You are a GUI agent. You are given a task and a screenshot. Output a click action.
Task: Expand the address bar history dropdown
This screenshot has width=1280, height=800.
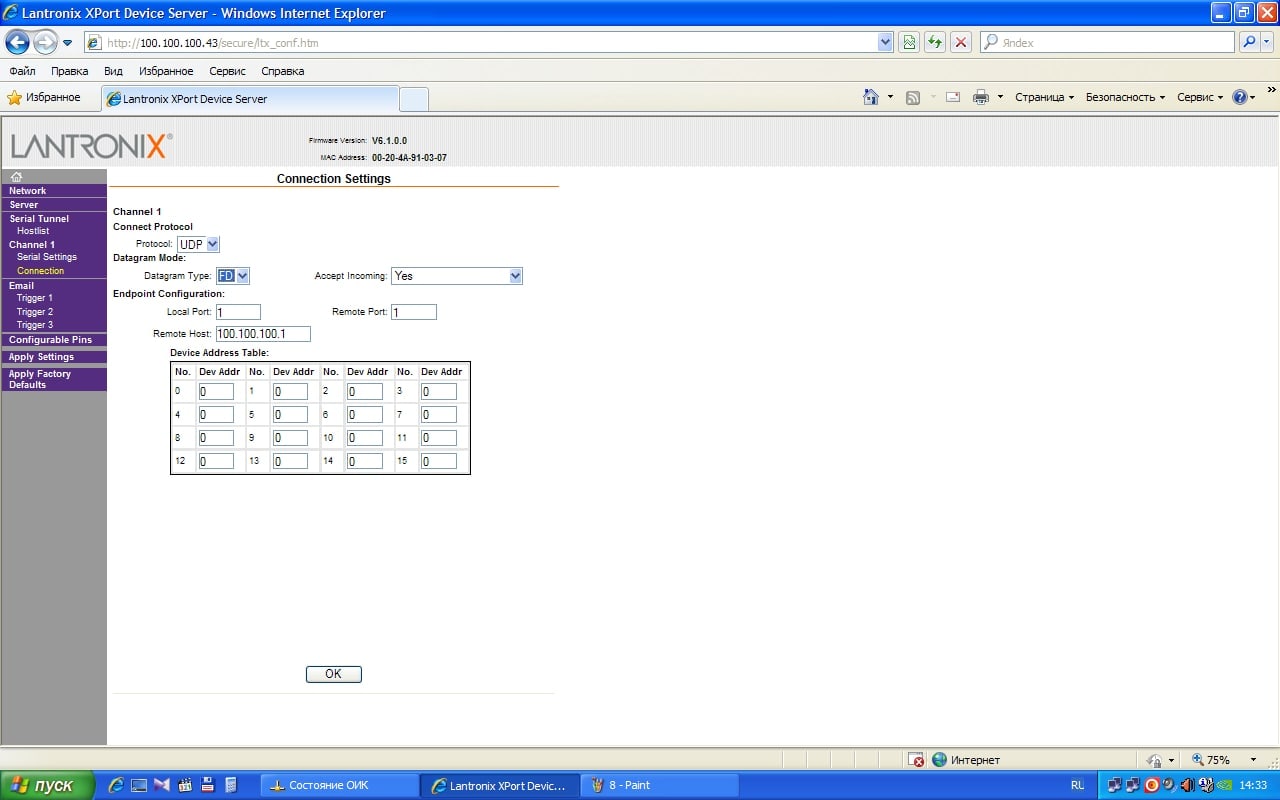click(x=885, y=42)
